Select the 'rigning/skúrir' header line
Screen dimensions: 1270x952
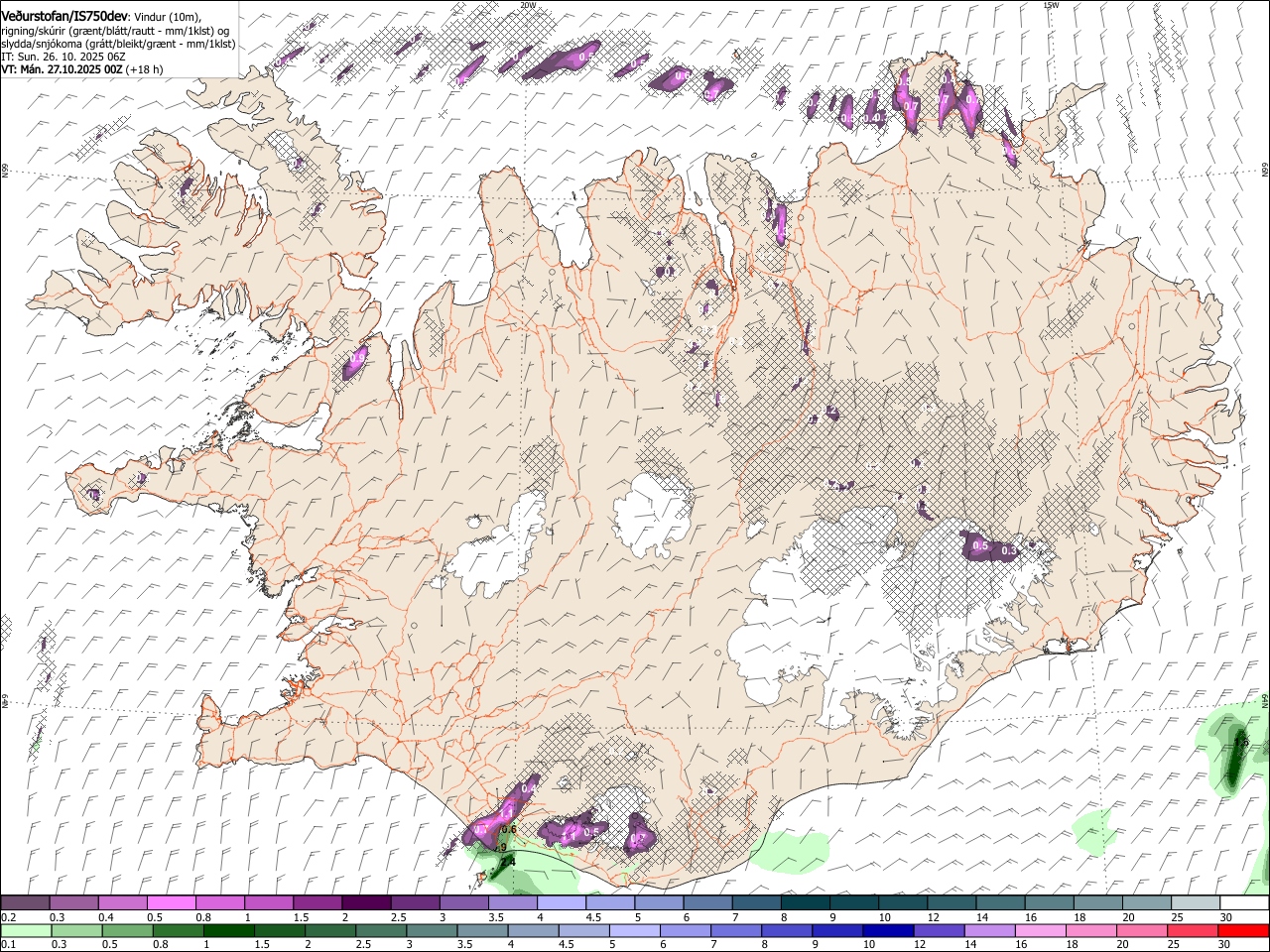click(x=117, y=31)
